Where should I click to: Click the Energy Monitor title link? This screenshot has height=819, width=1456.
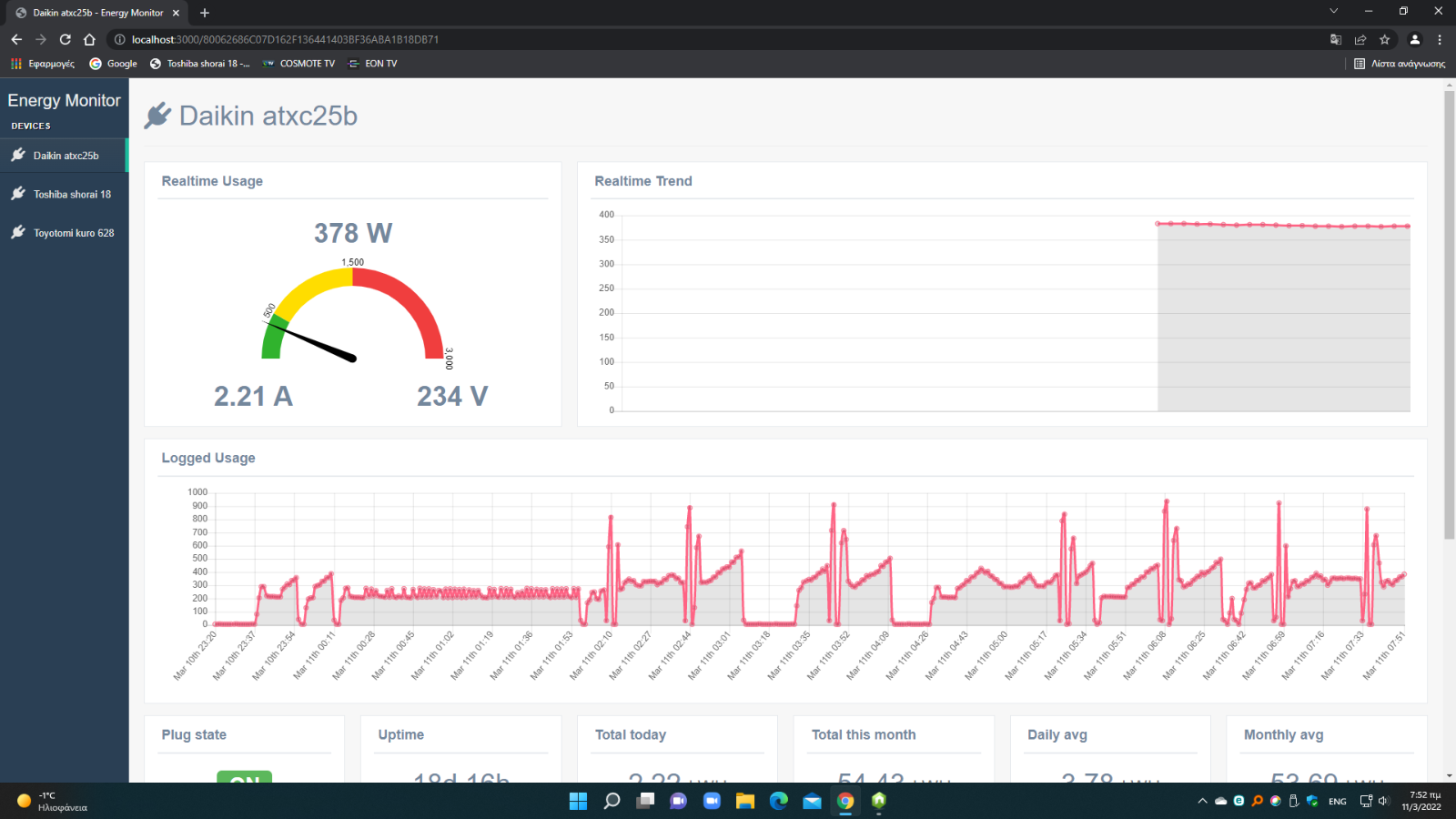click(x=64, y=100)
